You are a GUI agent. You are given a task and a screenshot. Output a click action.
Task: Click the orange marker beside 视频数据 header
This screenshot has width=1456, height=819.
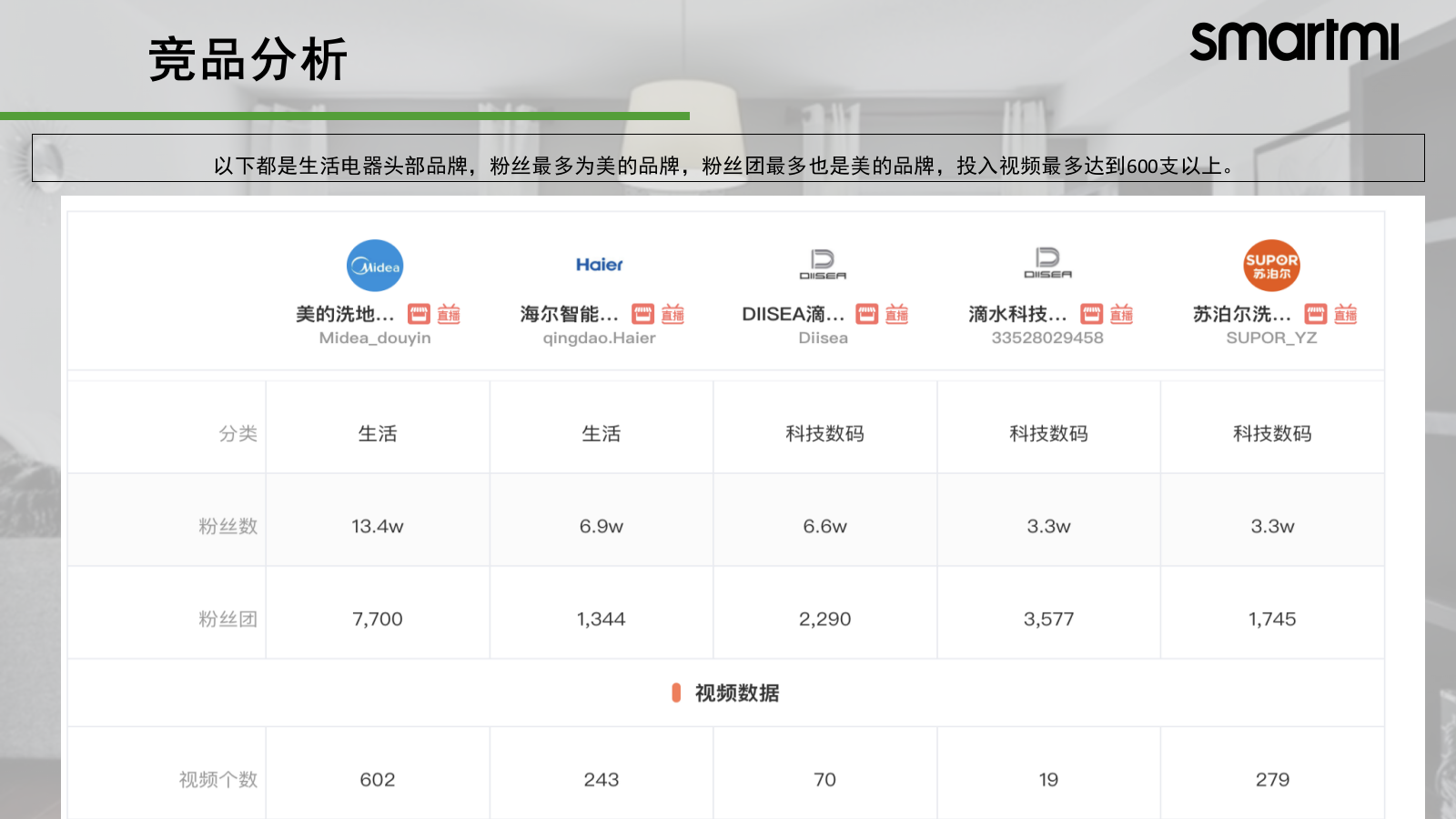point(675,693)
